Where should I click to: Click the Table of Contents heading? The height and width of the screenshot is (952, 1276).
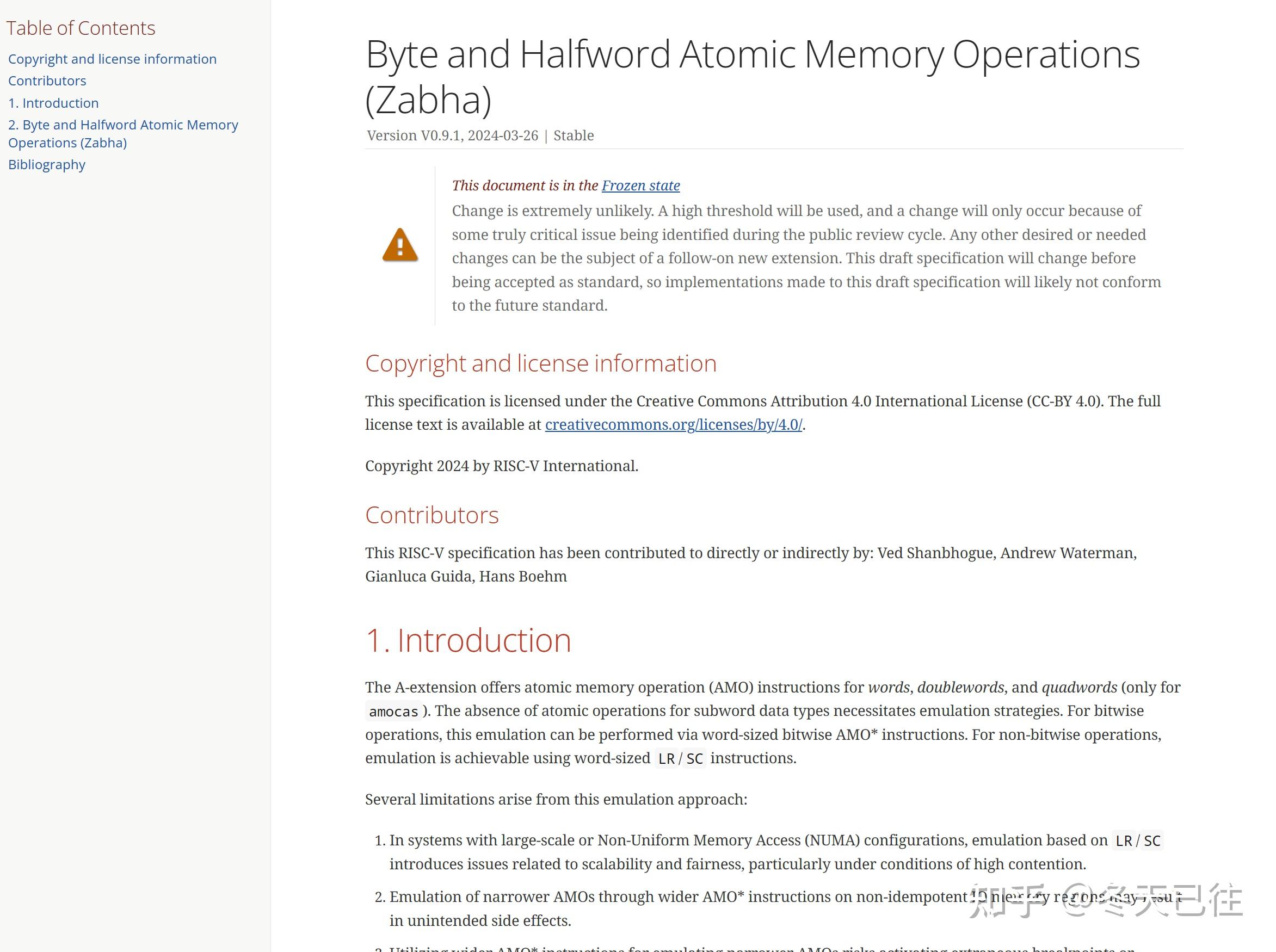[81, 28]
